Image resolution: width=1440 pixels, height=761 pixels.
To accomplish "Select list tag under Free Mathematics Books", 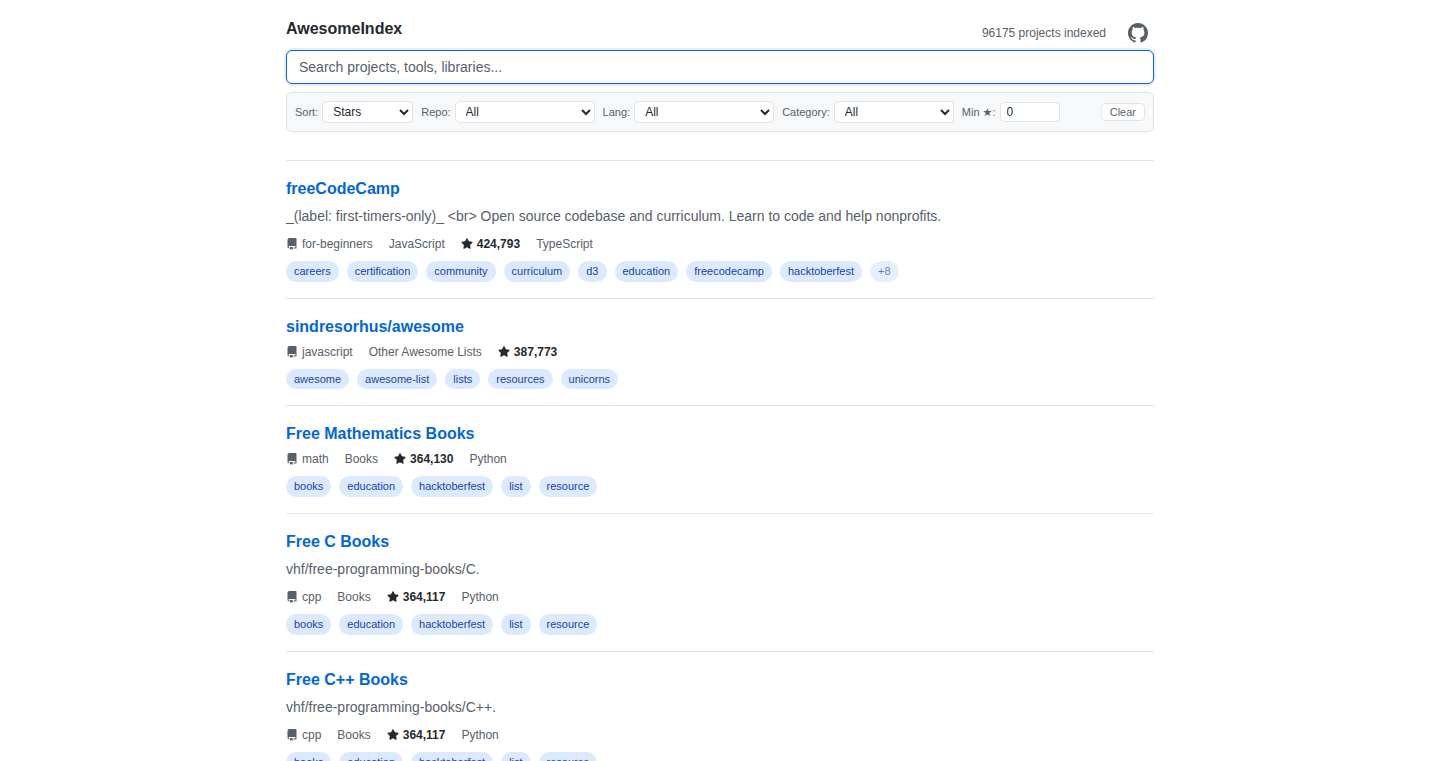I will point(516,486).
